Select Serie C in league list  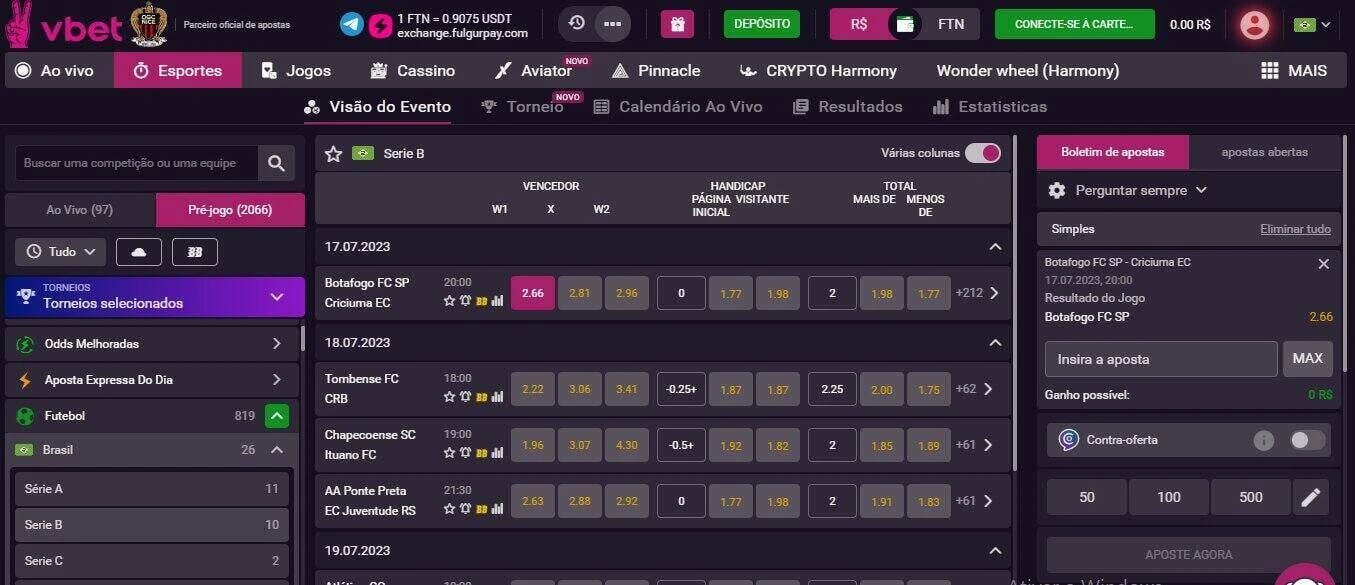click(x=151, y=561)
